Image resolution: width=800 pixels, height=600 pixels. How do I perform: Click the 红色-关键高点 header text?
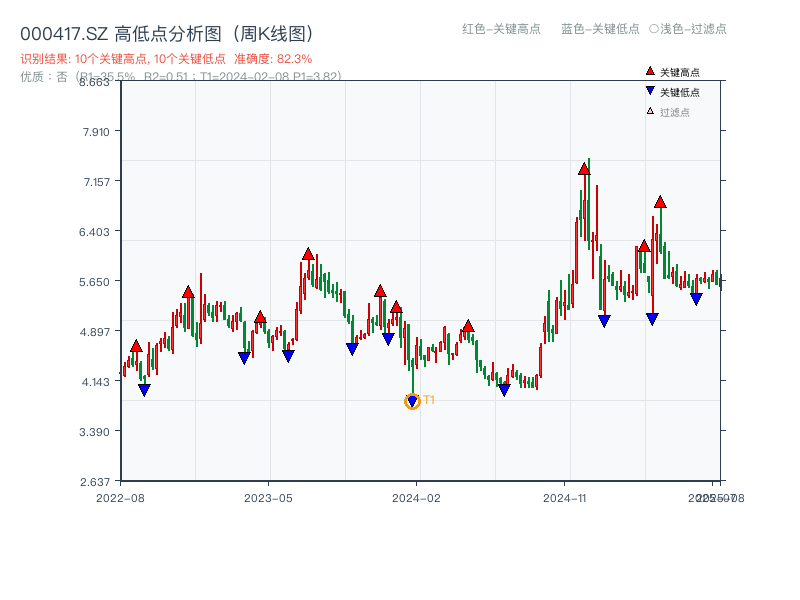point(501,29)
